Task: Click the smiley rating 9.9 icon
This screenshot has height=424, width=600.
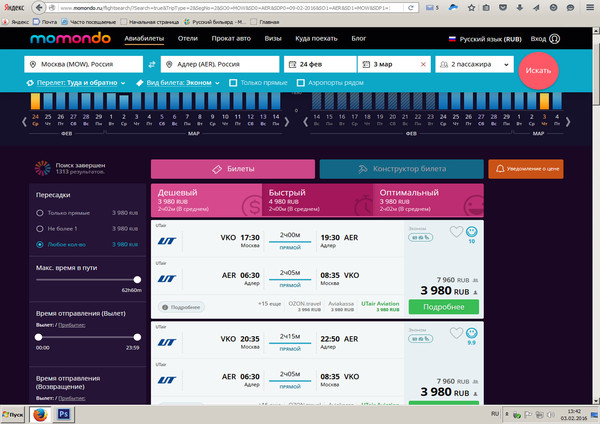Action: coord(471,333)
